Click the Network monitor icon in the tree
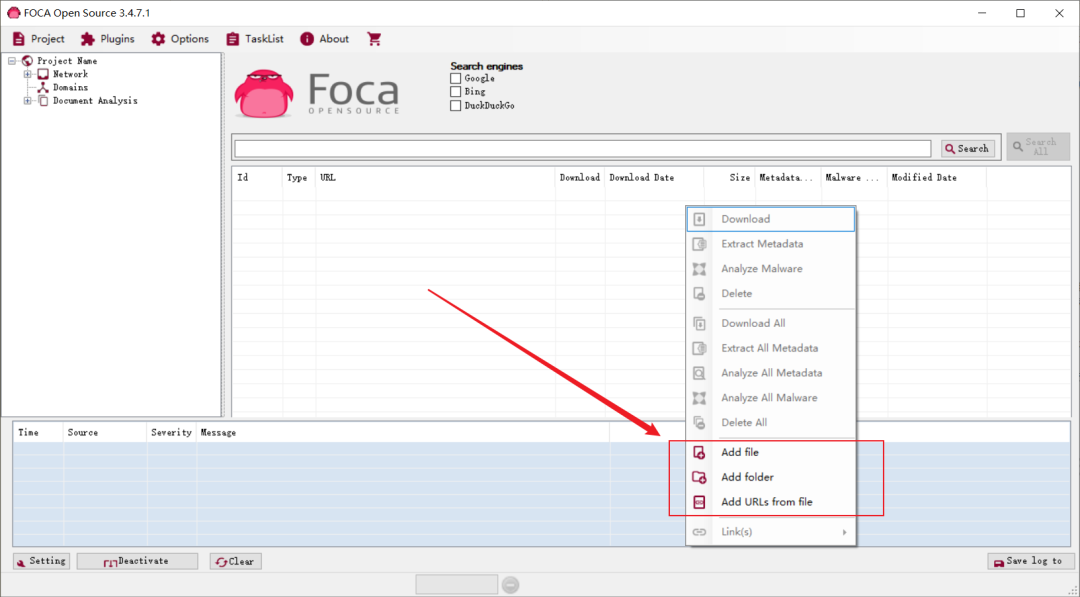The image size is (1080, 597). point(43,74)
